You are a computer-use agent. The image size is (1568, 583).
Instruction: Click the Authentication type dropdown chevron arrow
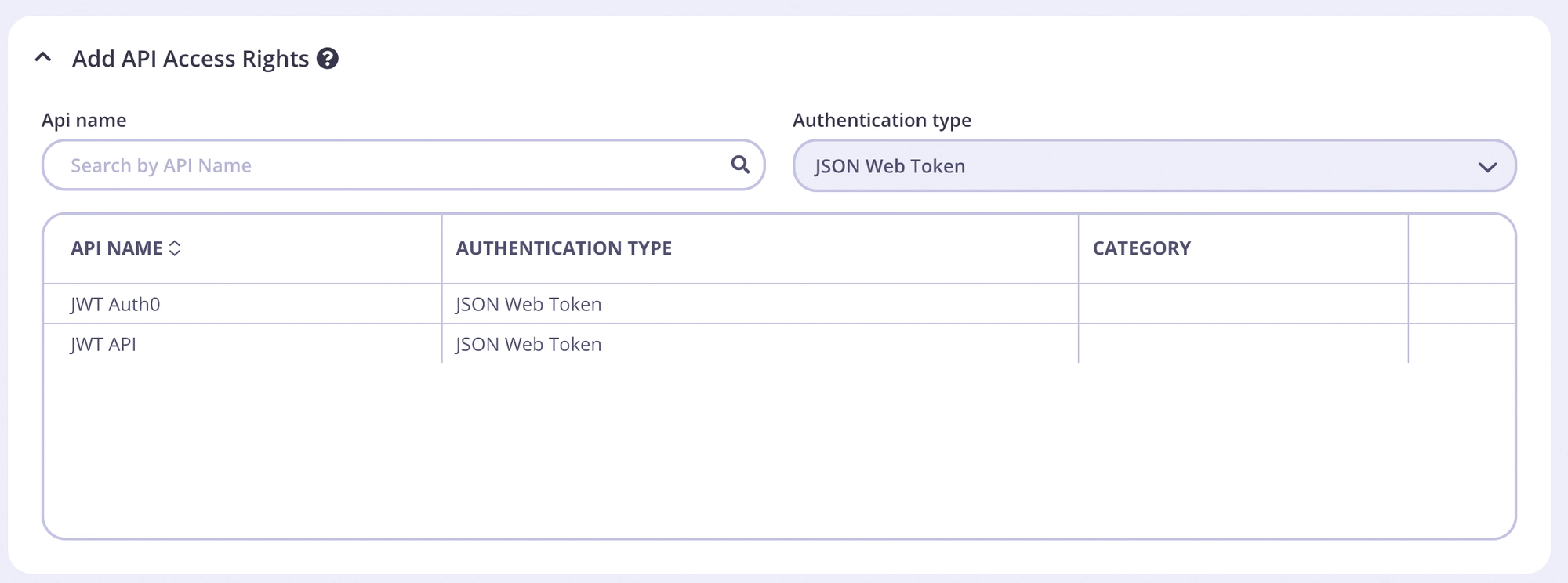[x=1487, y=167]
